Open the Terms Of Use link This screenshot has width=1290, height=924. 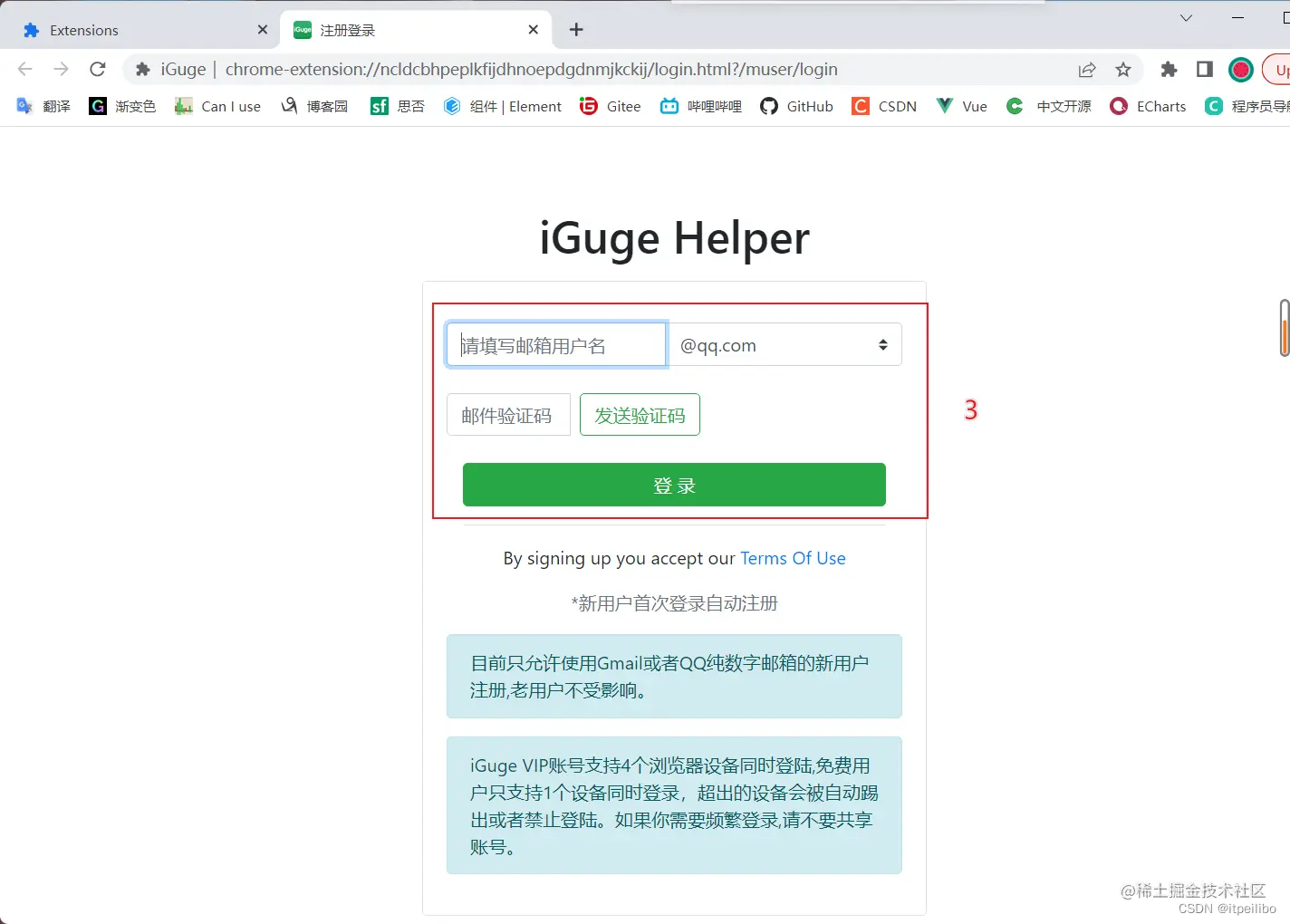[x=793, y=558]
